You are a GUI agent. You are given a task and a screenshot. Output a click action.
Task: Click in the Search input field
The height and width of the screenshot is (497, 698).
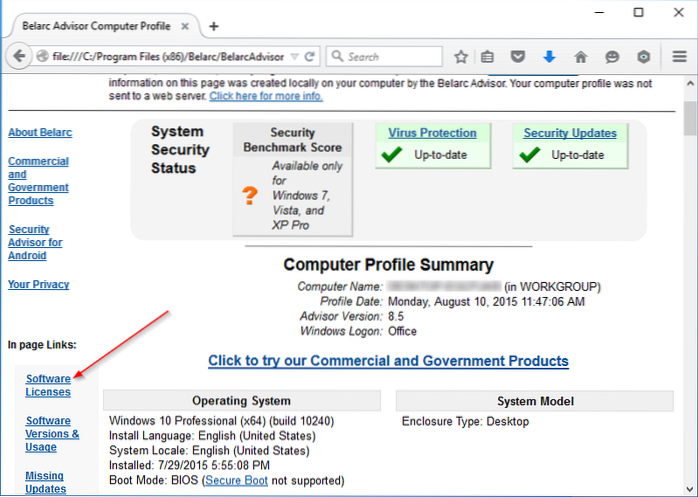392,57
